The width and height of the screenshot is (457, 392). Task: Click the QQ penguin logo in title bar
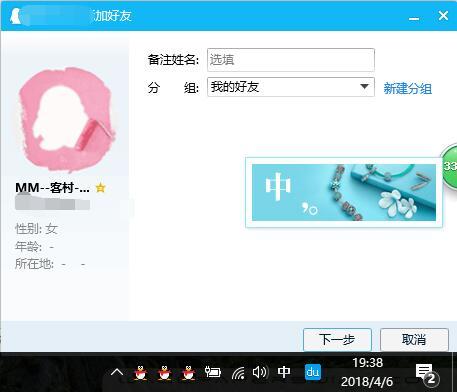click(x=15, y=16)
